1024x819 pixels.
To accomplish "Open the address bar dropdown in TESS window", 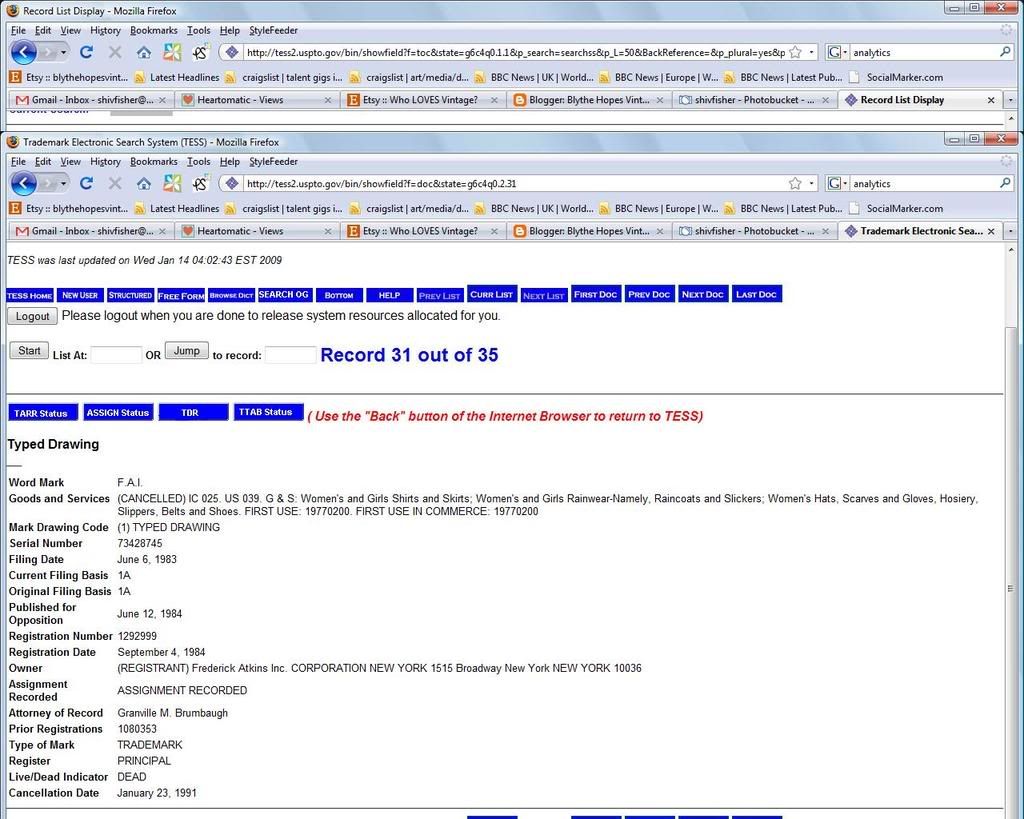I will click(812, 184).
